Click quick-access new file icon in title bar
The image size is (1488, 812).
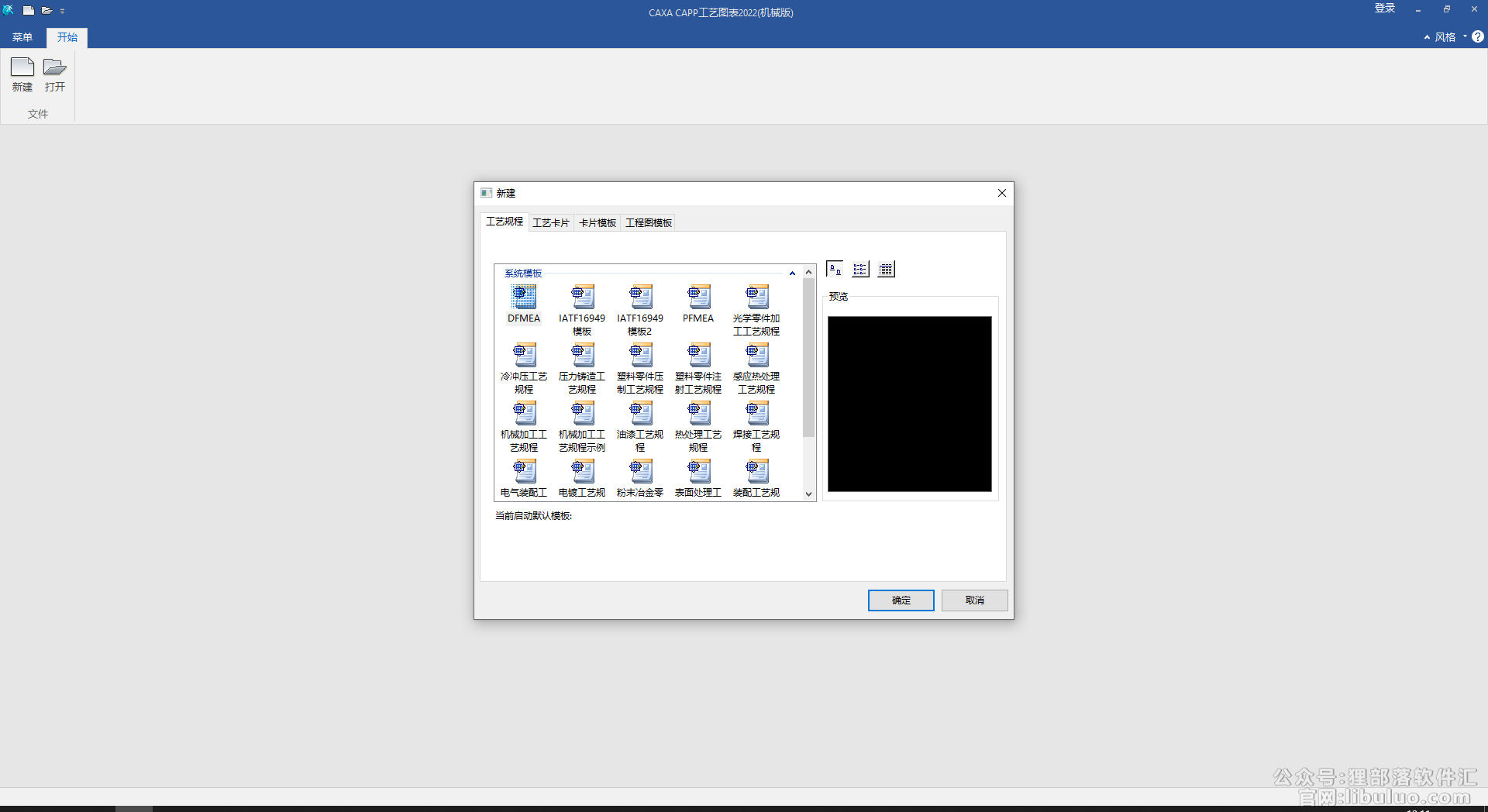tap(29, 11)
